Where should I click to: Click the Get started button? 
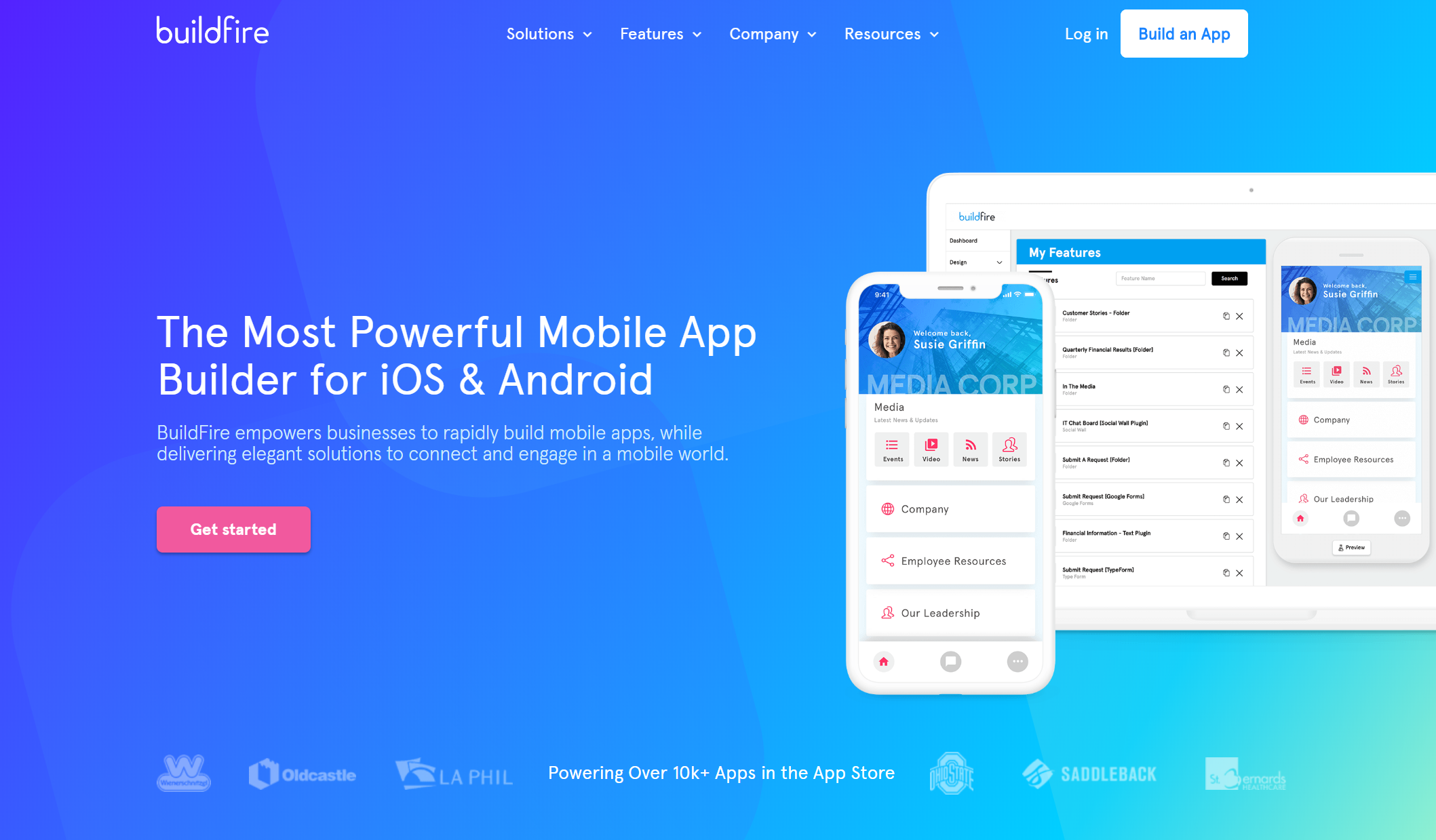click(x=234, y=528)
